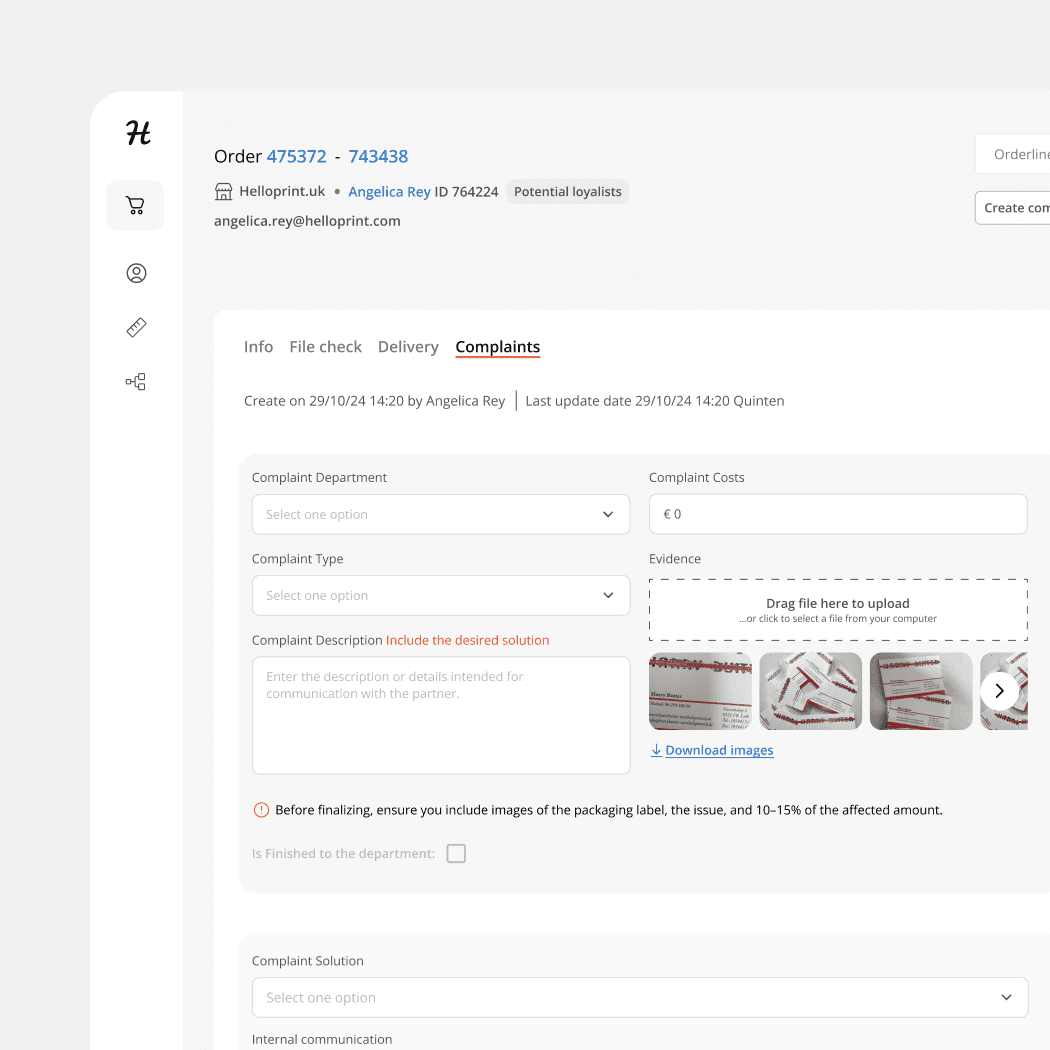Expand the Complaint Type selector
1050x1050 pixels.
click(441, 595)
